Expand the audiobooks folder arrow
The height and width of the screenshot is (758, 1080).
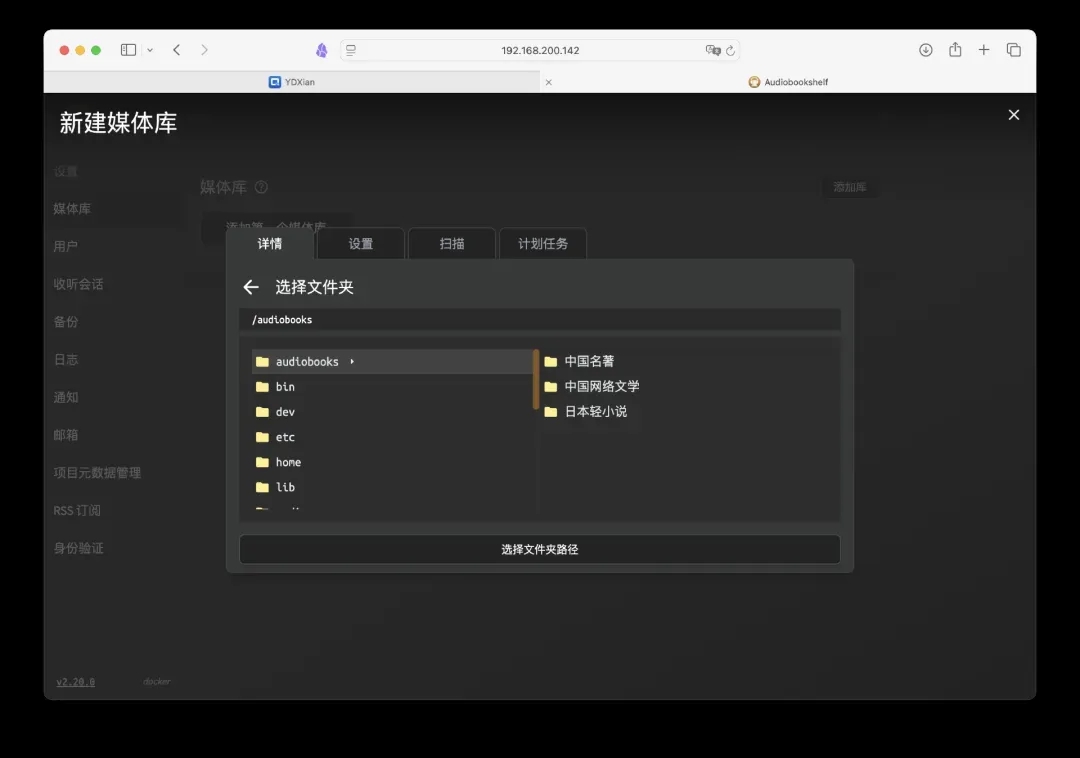[352, 362]
